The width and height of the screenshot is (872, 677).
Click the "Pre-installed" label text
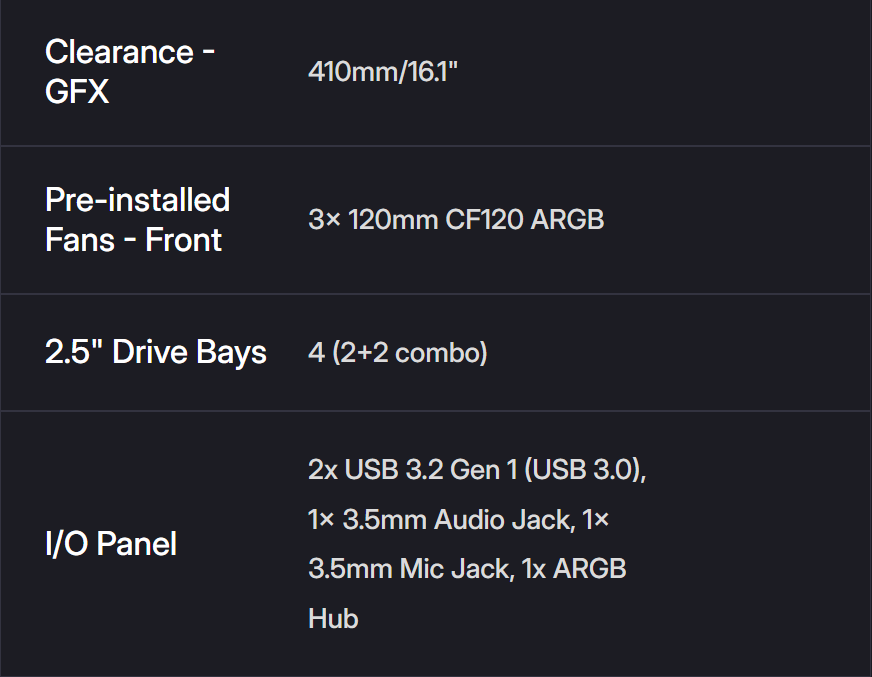pyautogui.click(x=137, y=199)
